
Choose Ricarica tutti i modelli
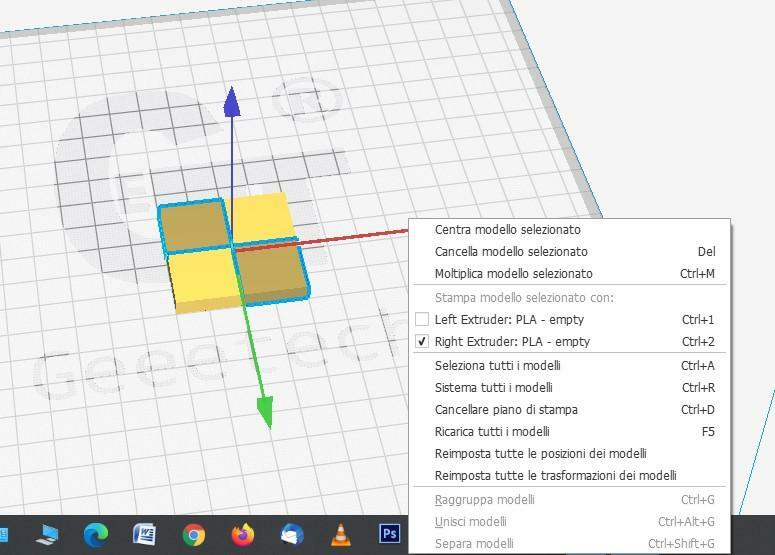pos(492,432)
